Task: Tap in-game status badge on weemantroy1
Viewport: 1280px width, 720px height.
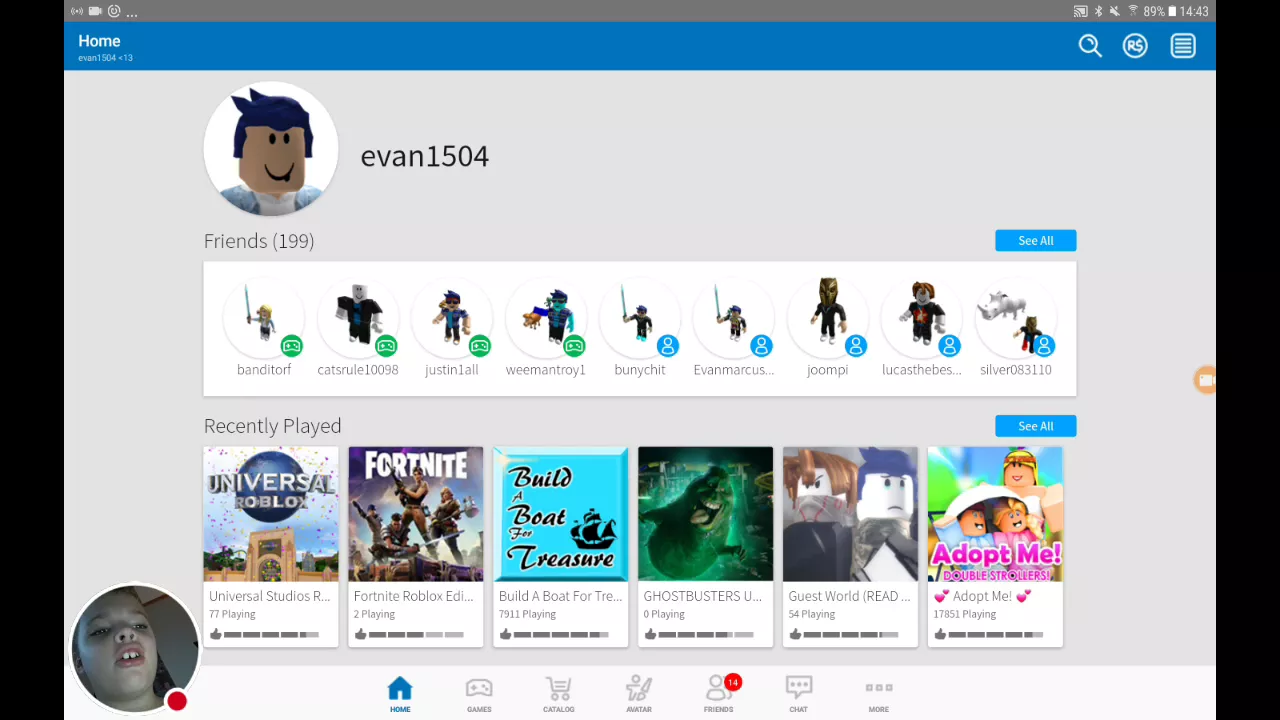Action: tap(574, 346)
